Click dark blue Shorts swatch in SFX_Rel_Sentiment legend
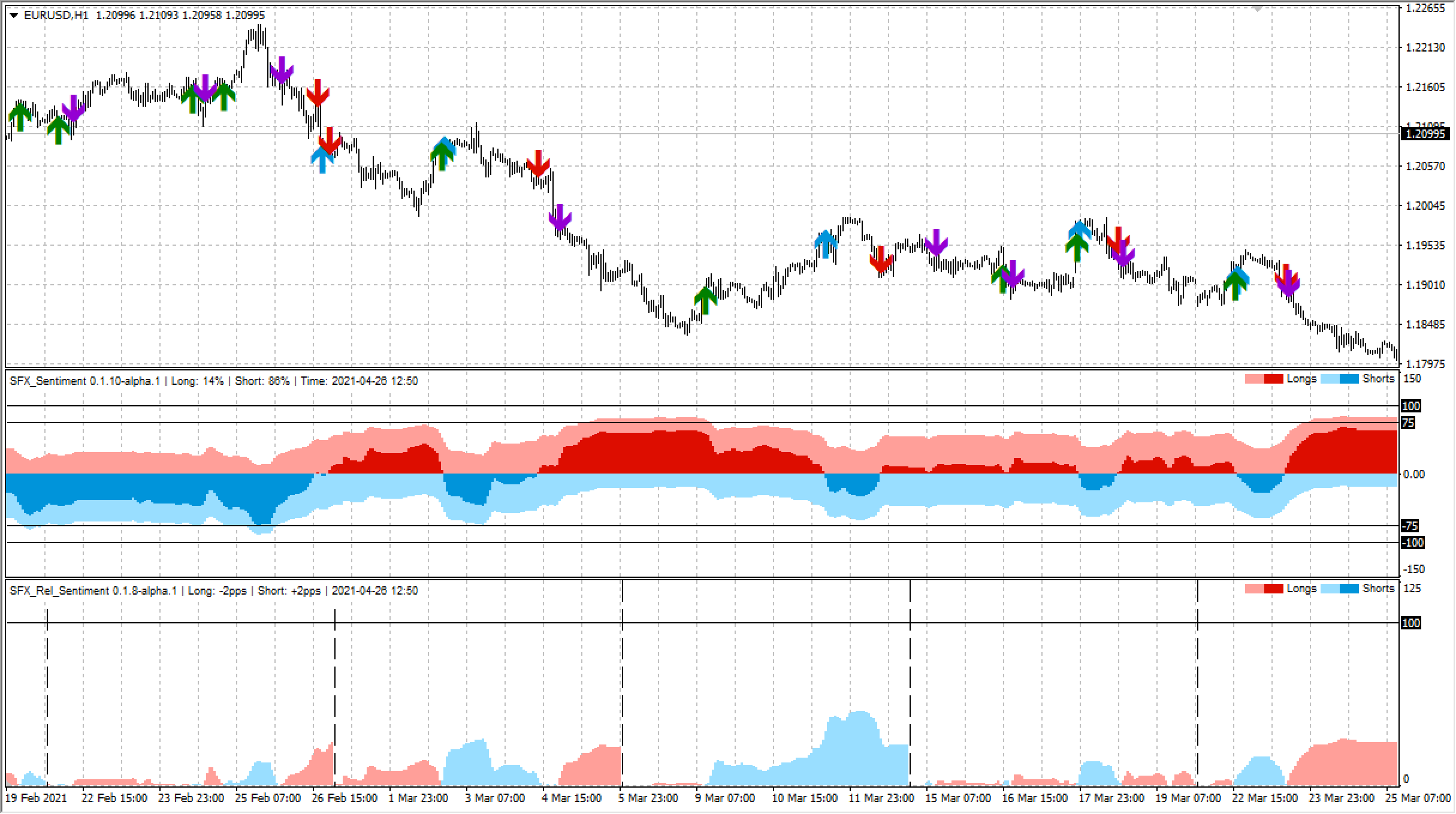Image resolution: width=1456 pixels, height=814 pixels. point(1349,589)
